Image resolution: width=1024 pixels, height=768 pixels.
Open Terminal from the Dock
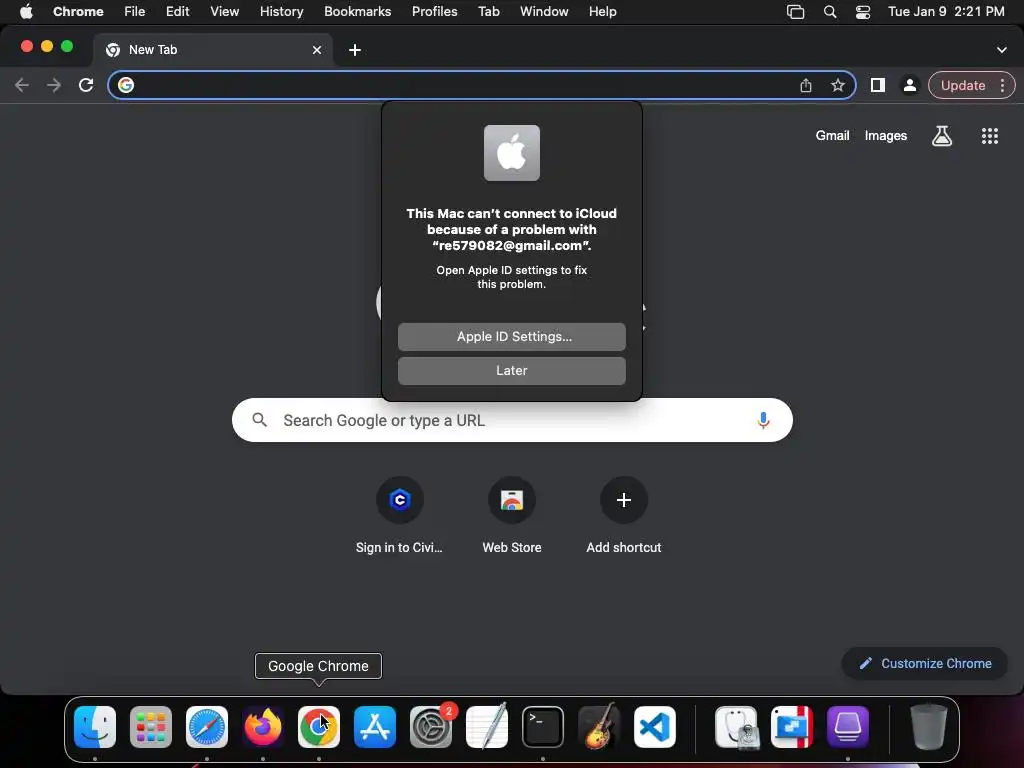point(543,727)
